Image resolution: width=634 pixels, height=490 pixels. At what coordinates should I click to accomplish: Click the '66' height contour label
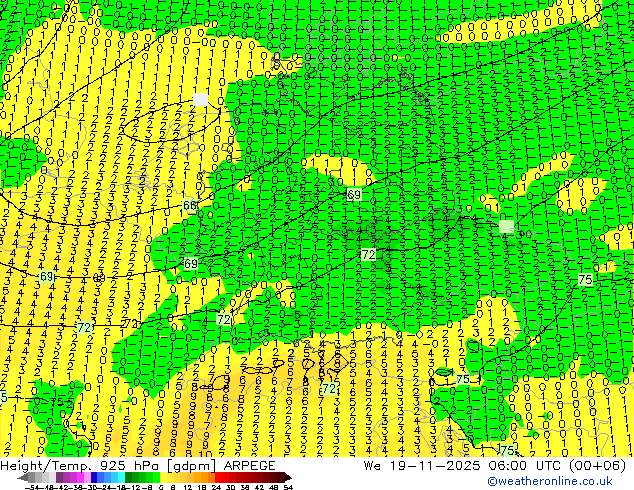point(190,205)
